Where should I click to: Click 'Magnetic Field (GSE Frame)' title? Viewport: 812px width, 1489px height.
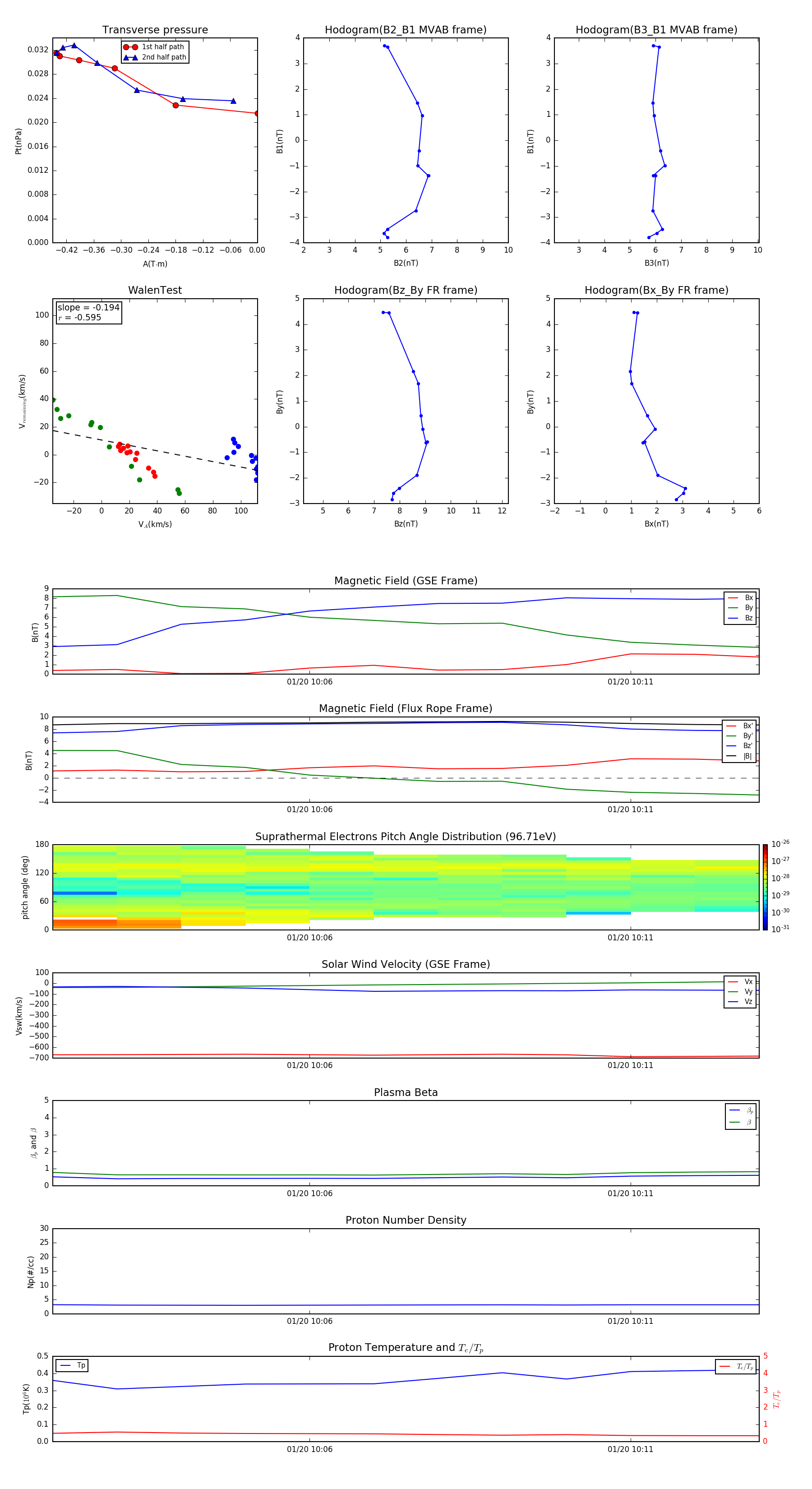pyautogui.click(x=406, y=580)
